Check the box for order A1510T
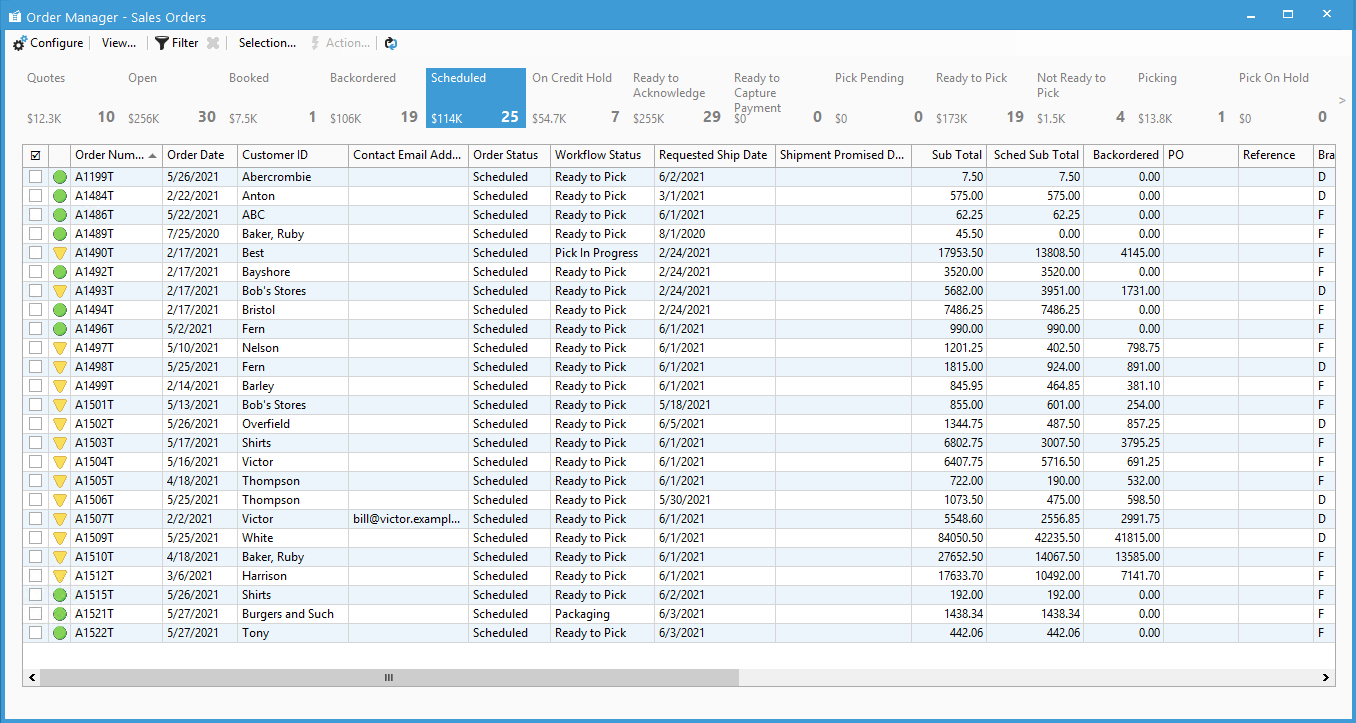Image resolution: width=1356 pixels, height=723 pixels. pyautogui.click(x=36, y=557)
